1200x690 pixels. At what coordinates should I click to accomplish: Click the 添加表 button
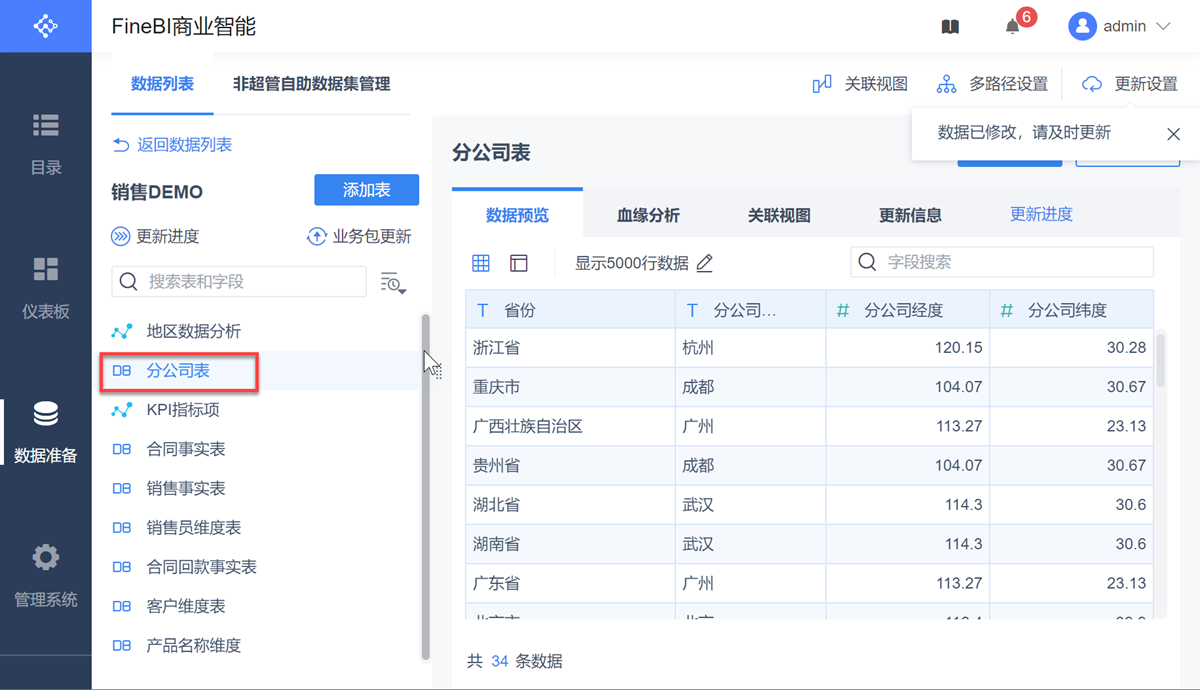pyautogui.click(x=366, y=190)
